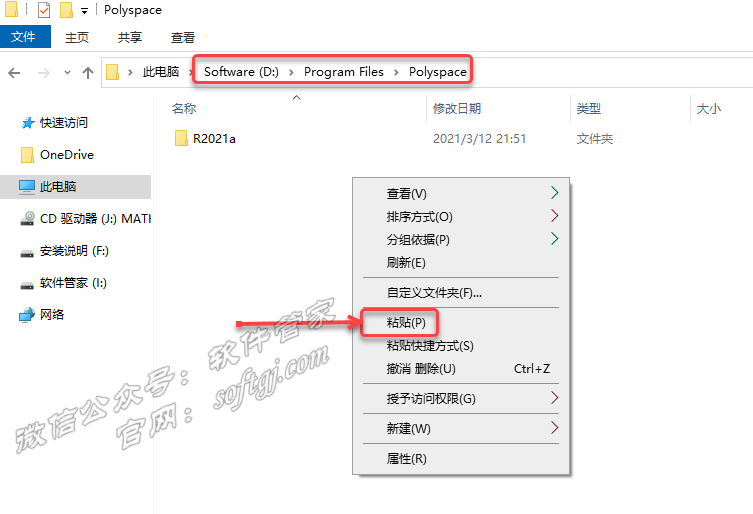Open the quick access toolbar customize dropdown
Screen dimensions: 753x514
[x=85, y=11]
